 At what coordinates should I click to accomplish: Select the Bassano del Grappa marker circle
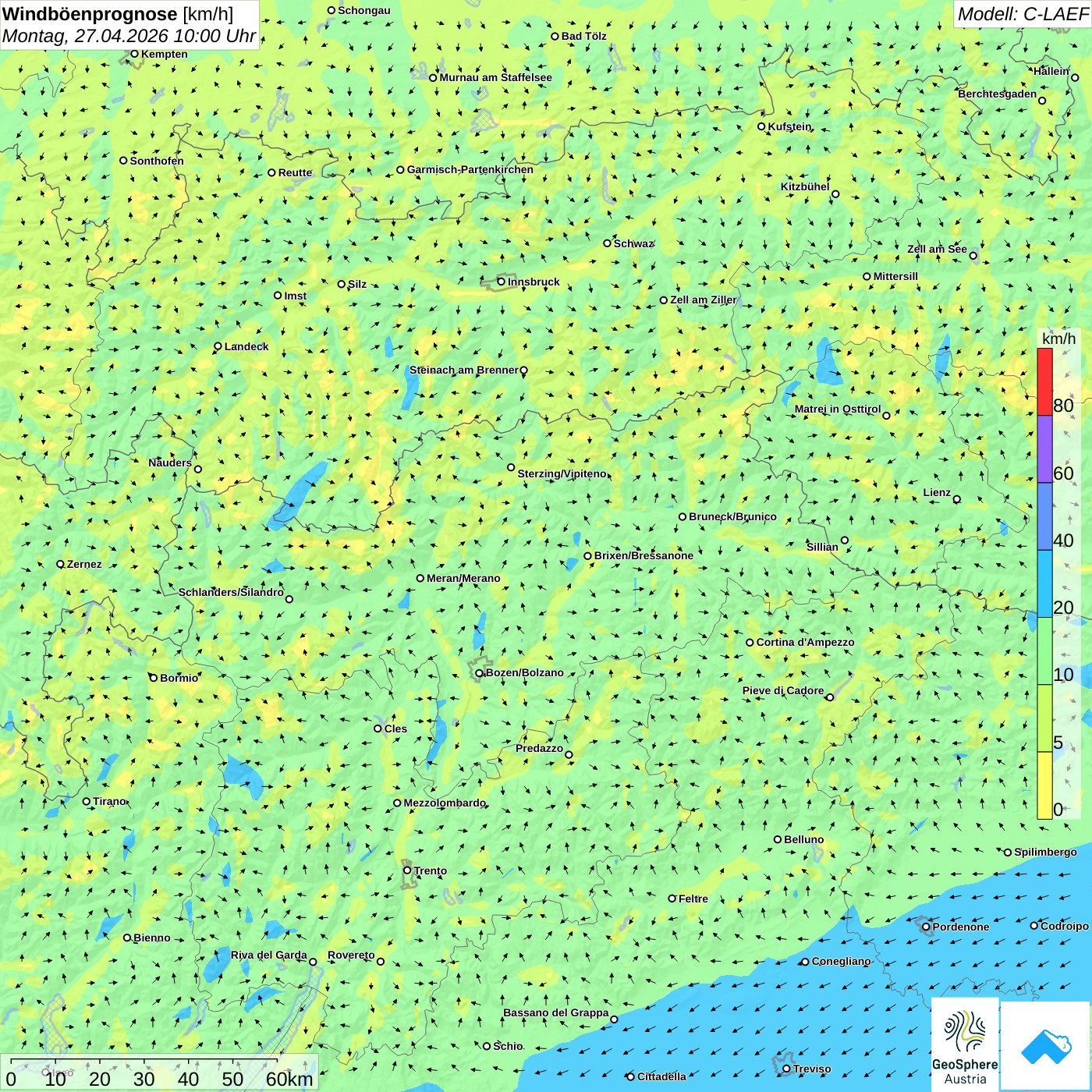click(614, 1019)
